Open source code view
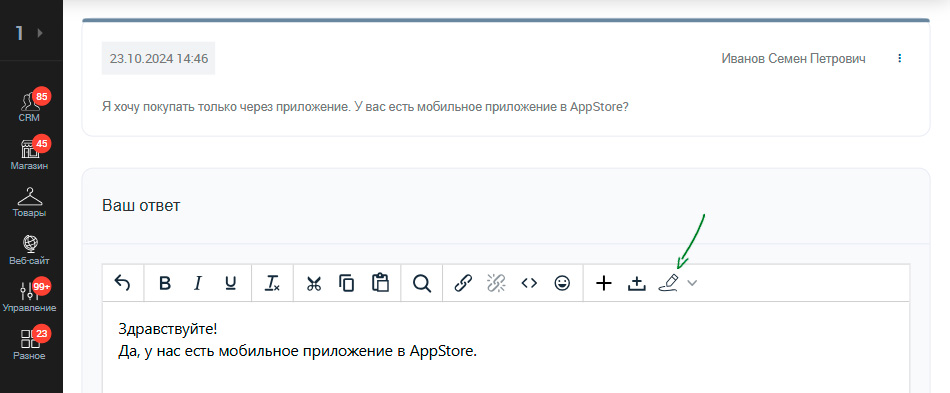Image resolution: width=950 pixels, height=393 pixels. [x=530, y=283]
